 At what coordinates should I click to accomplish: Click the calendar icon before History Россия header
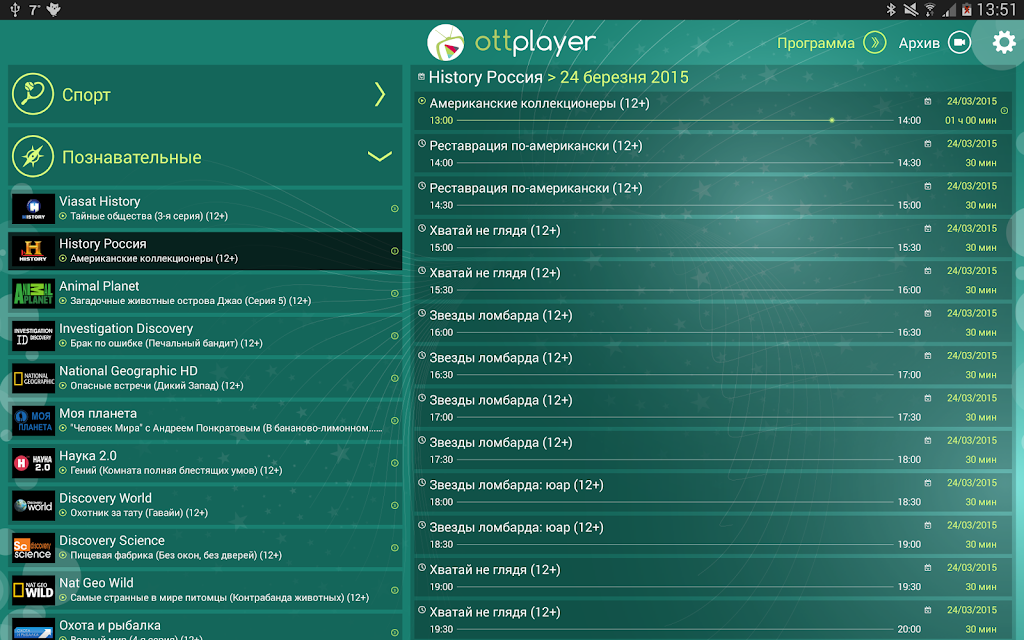click(421, 77)
